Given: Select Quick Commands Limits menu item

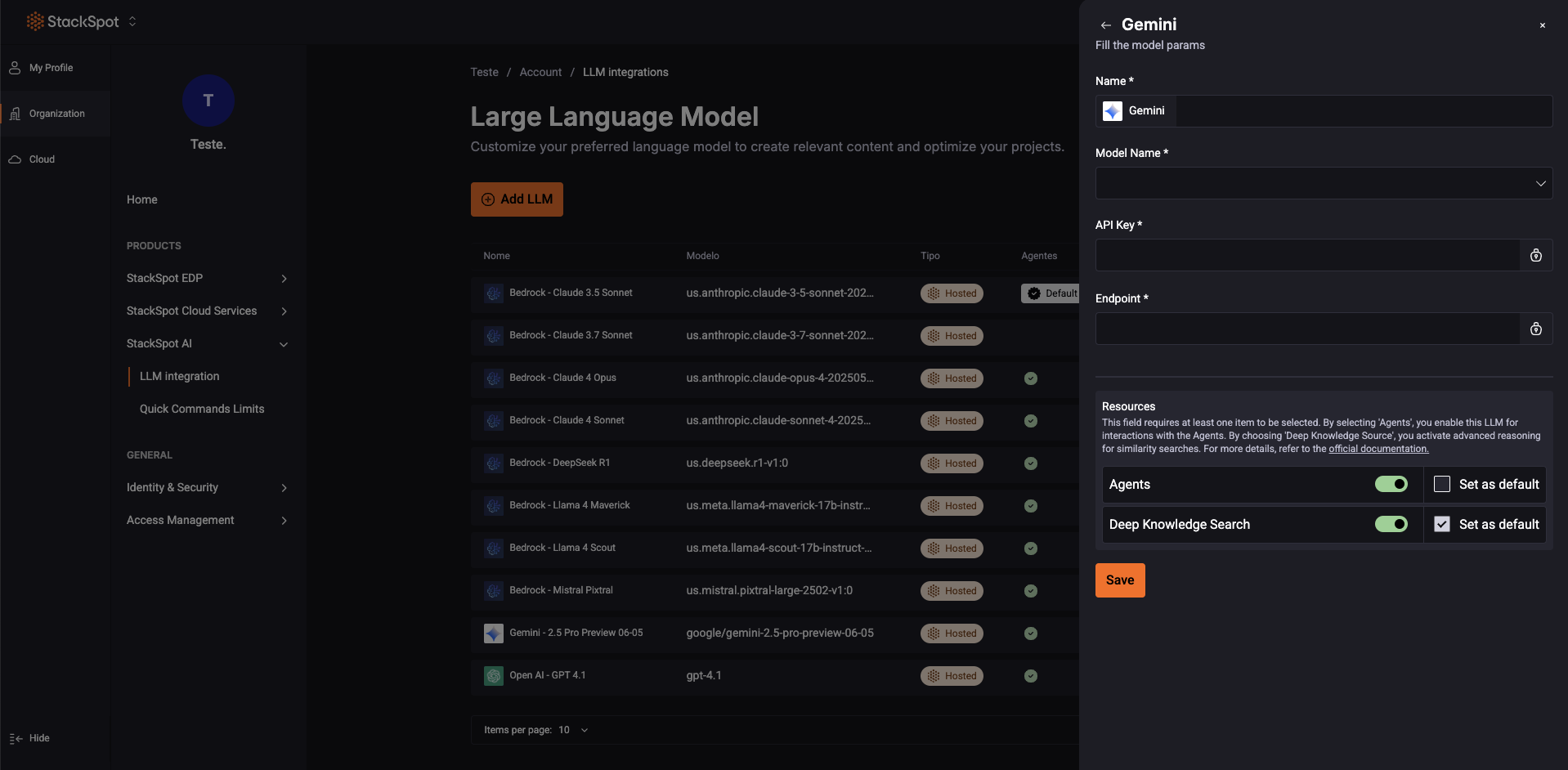Looking at the screenshot, I should (202, 409).
